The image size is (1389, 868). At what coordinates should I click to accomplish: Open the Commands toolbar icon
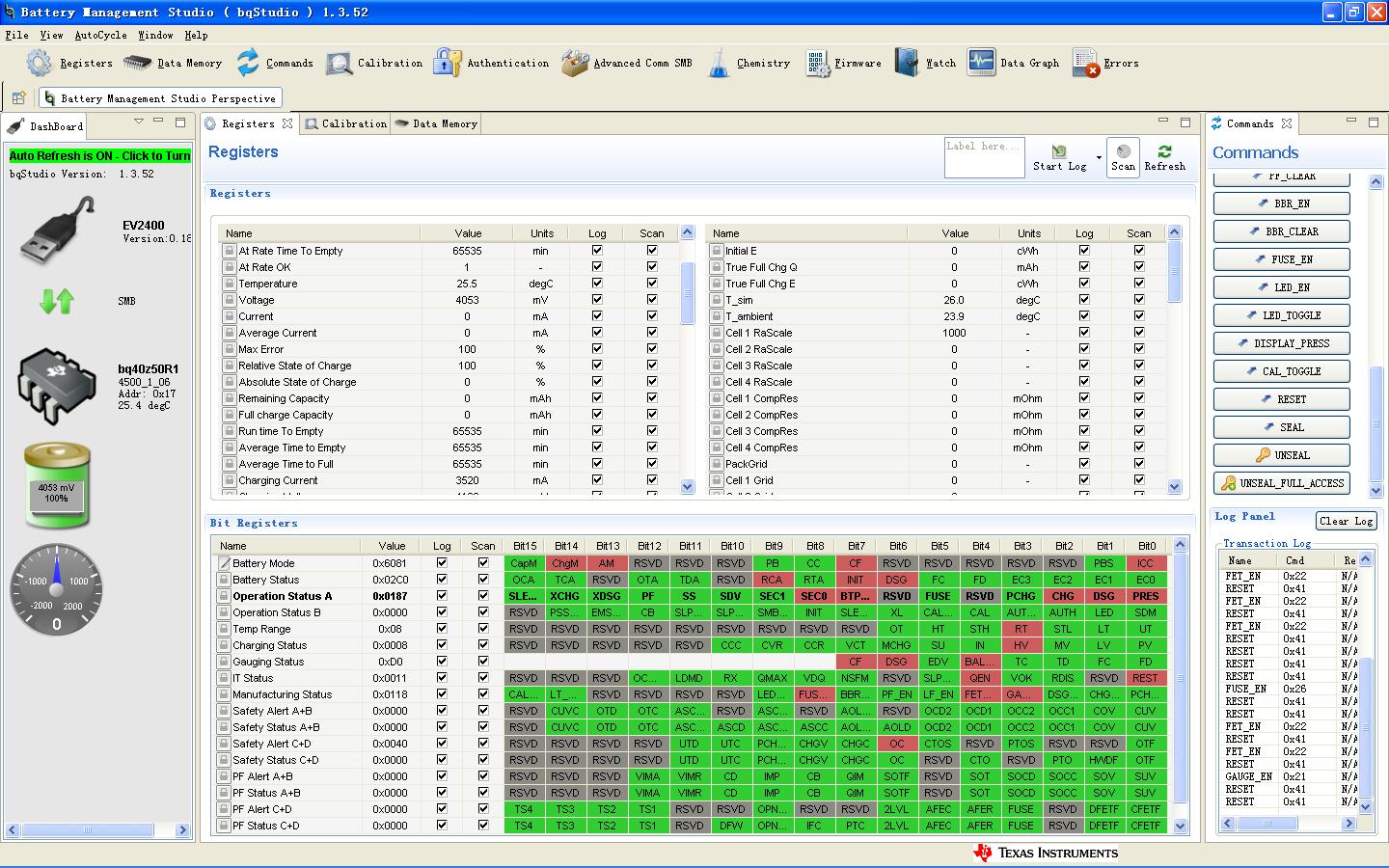[248, 63]
